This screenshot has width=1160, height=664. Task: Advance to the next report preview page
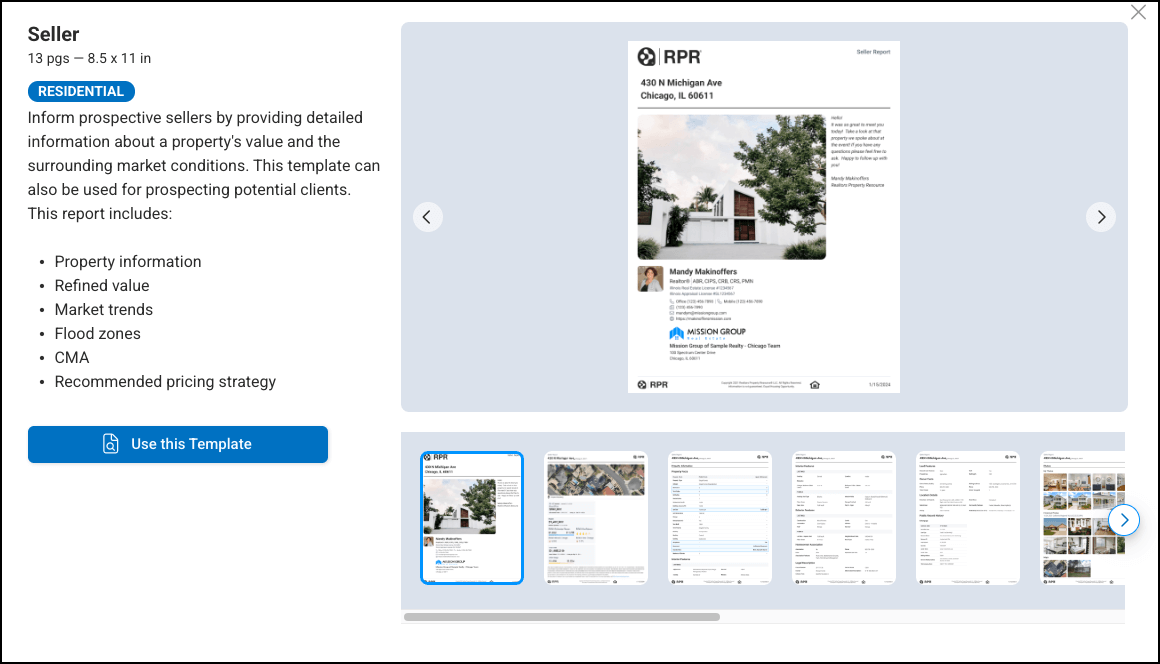click(x=1101, y=217)
